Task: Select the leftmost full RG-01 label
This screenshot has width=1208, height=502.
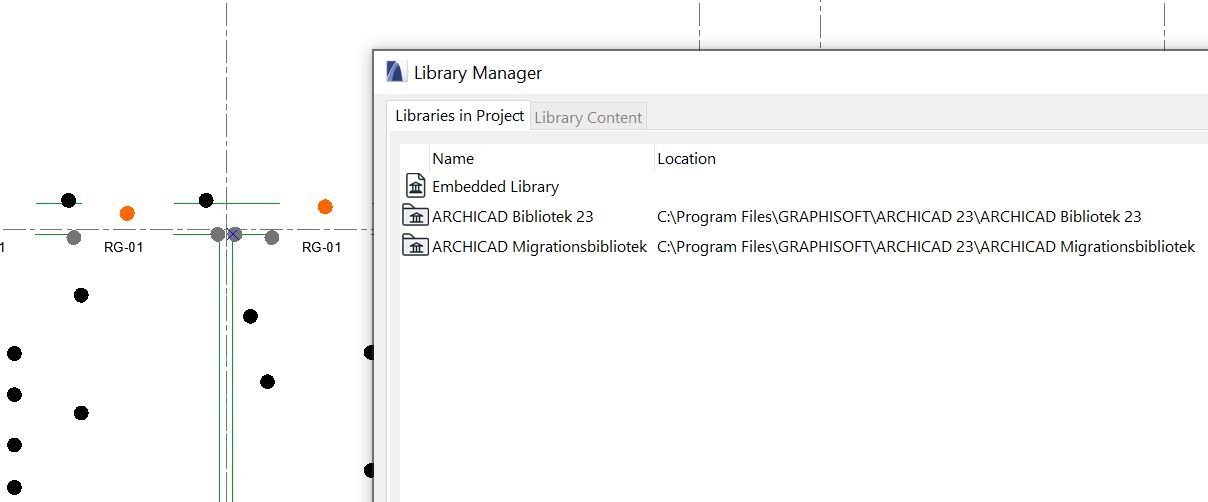Action: (124, 247)
